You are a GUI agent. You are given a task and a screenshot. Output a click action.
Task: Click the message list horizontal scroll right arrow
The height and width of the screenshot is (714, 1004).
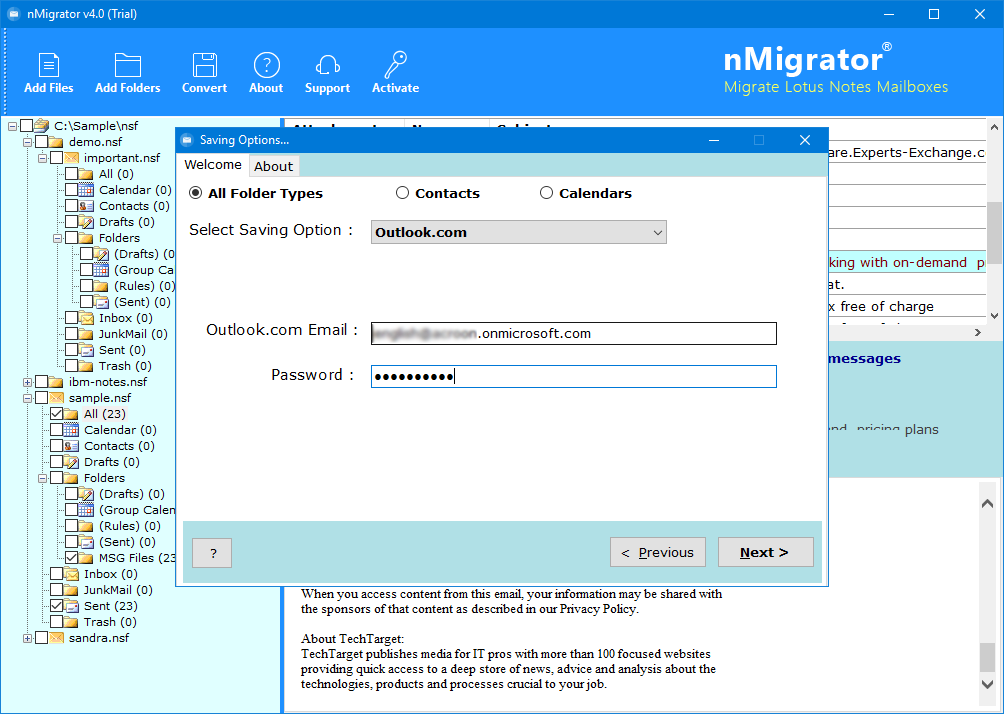[x=977, y=332]
